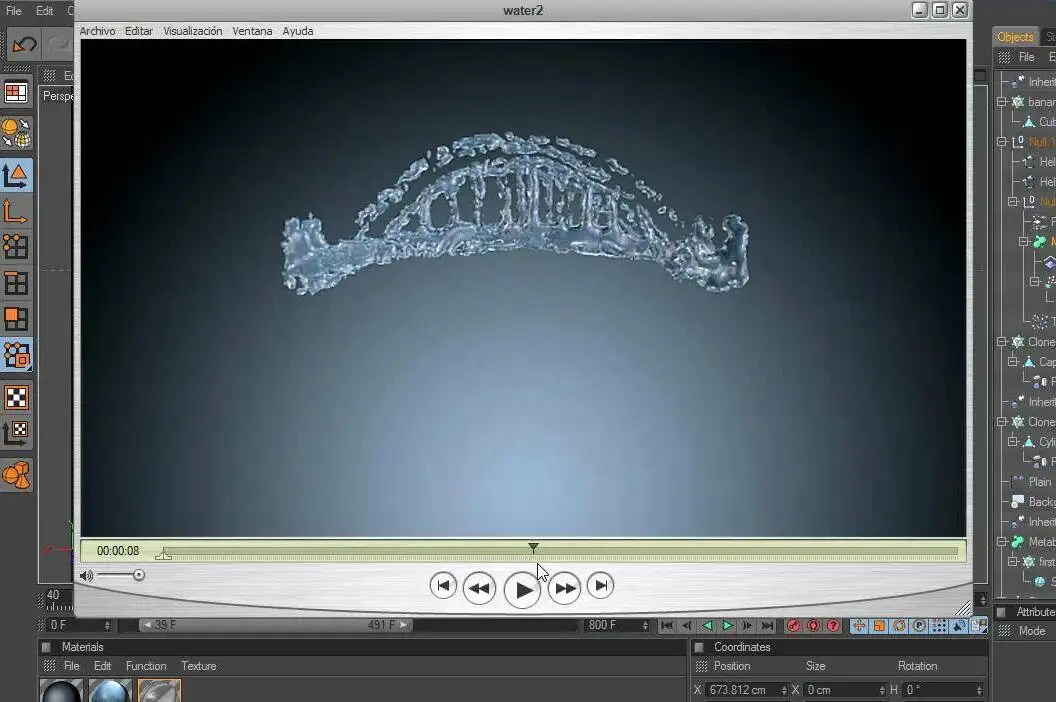
Task: Open the Object Manager File menu
Action: tap(1026, 57)
